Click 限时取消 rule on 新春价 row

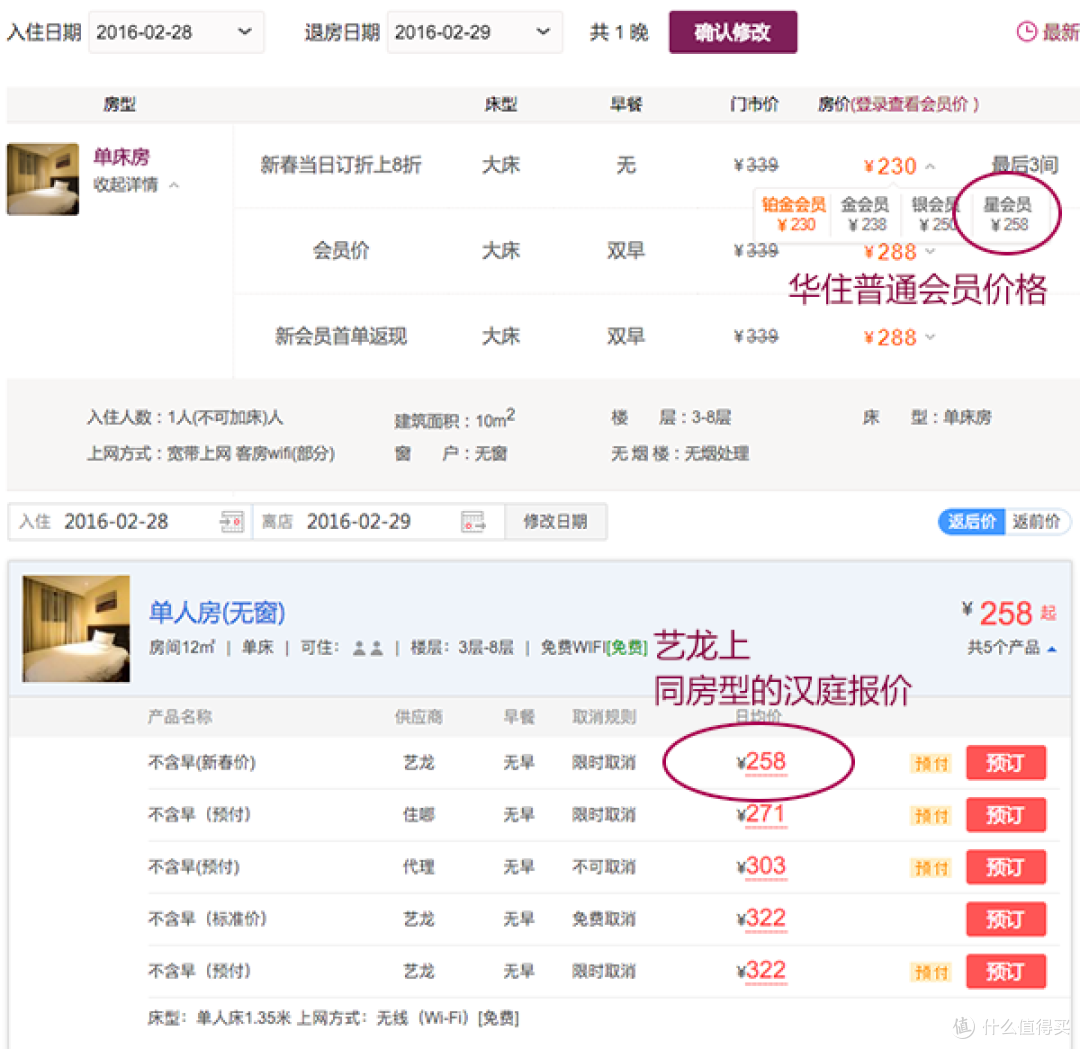click(604, 762)
